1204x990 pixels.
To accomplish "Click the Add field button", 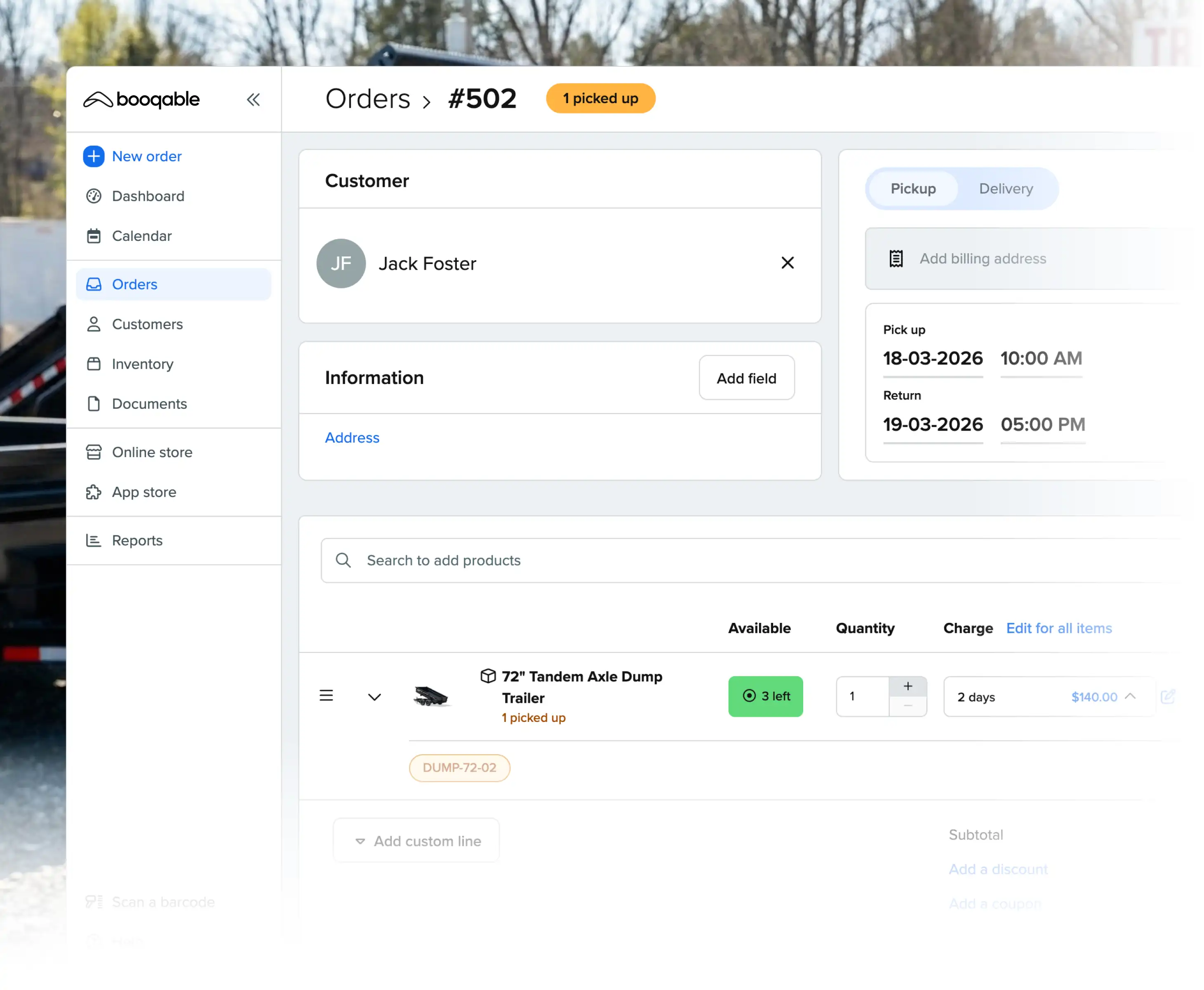I will click(746, 377).
